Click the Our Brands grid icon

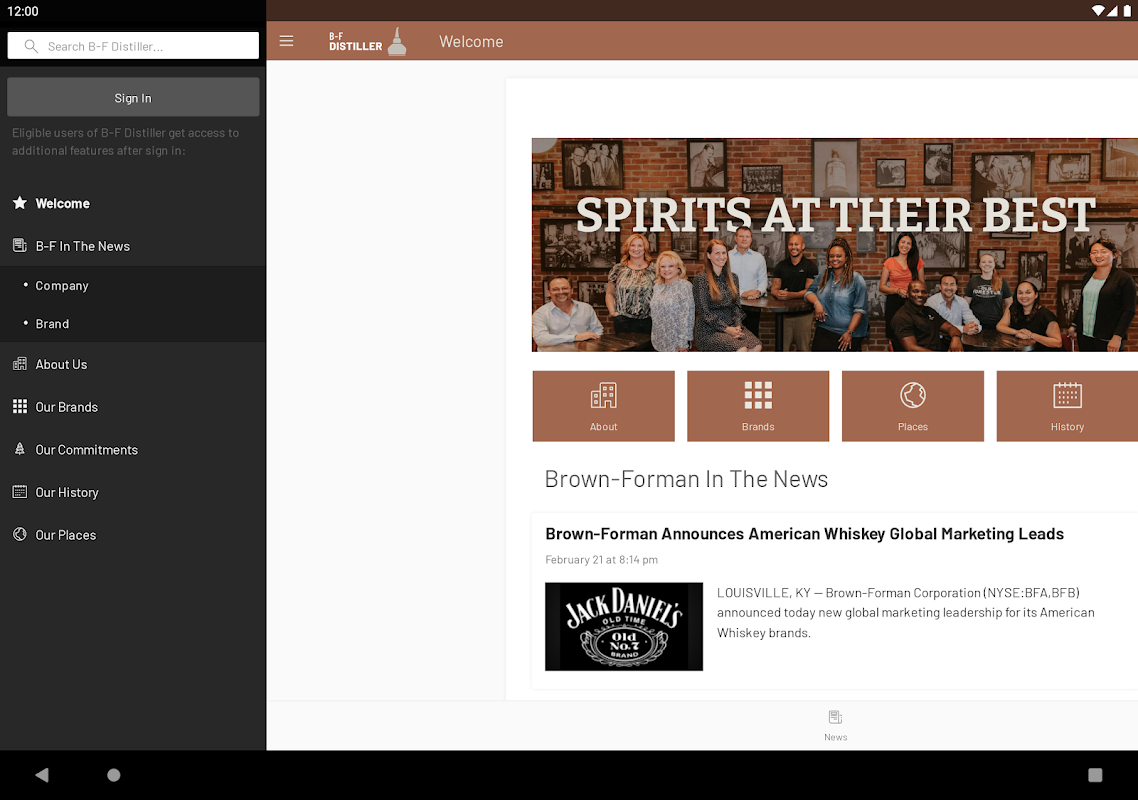point(20,407)
